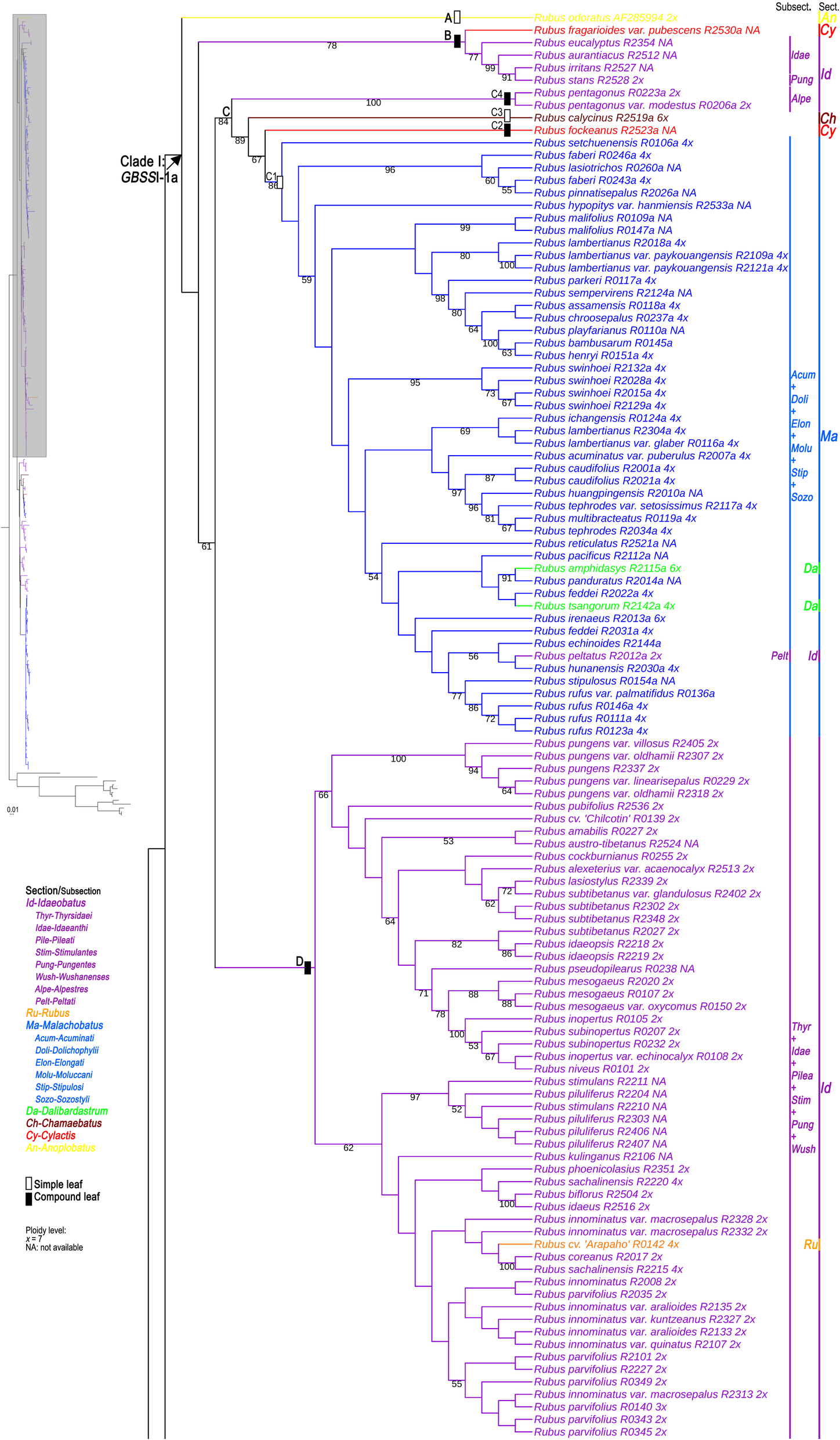This screenshot has height=1440, width=840.
Task: Select Rubus parkeri R0117a 4x
Action: (x=595, y=280)
